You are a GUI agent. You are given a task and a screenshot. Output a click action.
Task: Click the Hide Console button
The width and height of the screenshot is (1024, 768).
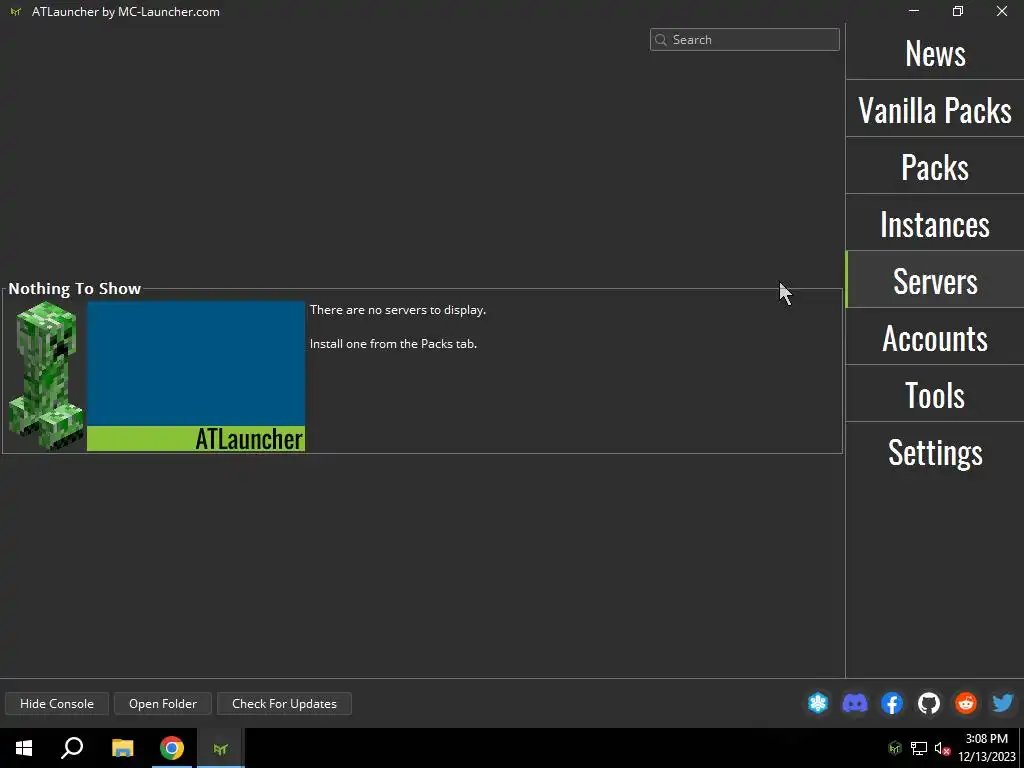[57, 703]
